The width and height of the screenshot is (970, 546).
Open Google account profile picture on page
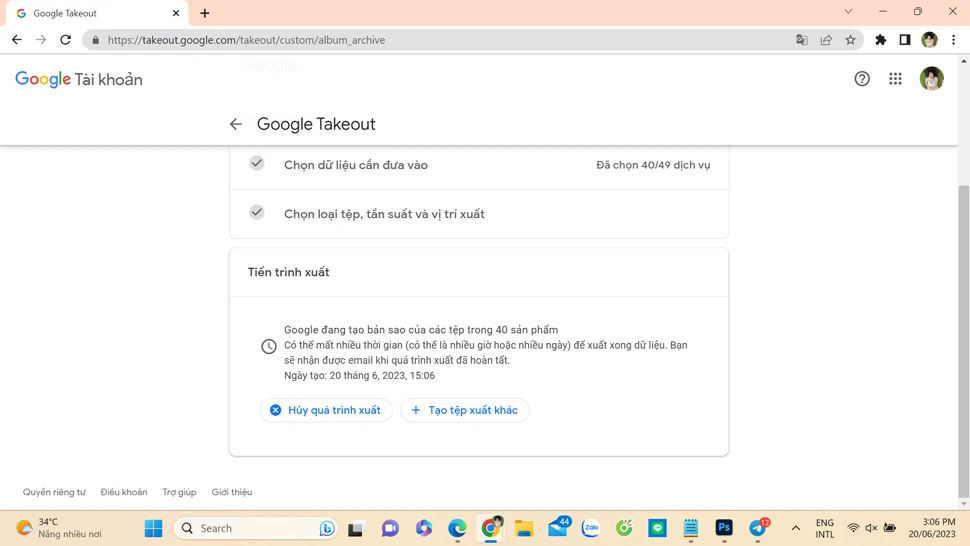(x=931, y=79)
